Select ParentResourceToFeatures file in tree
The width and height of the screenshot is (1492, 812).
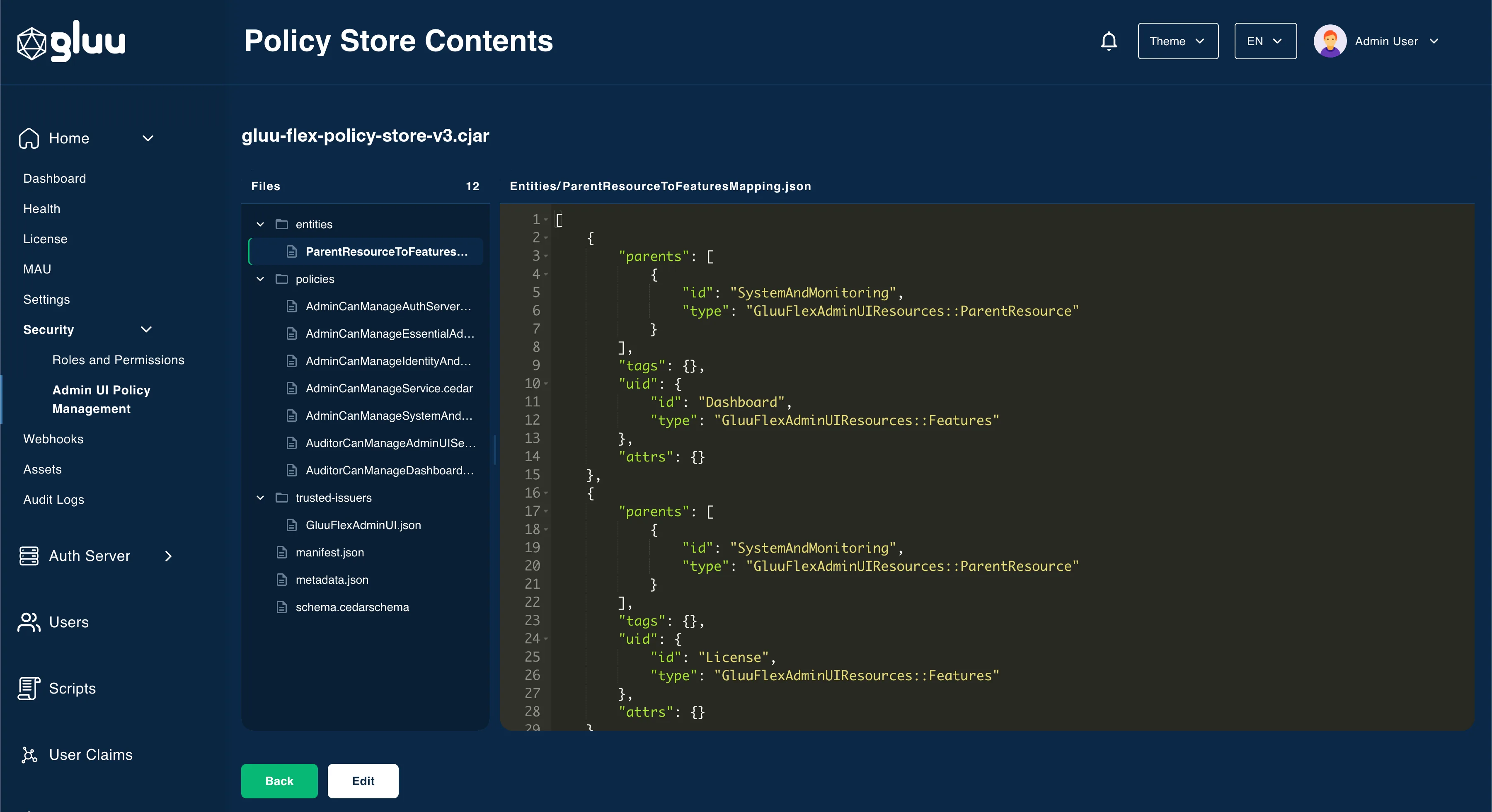[x=366, y=251]
